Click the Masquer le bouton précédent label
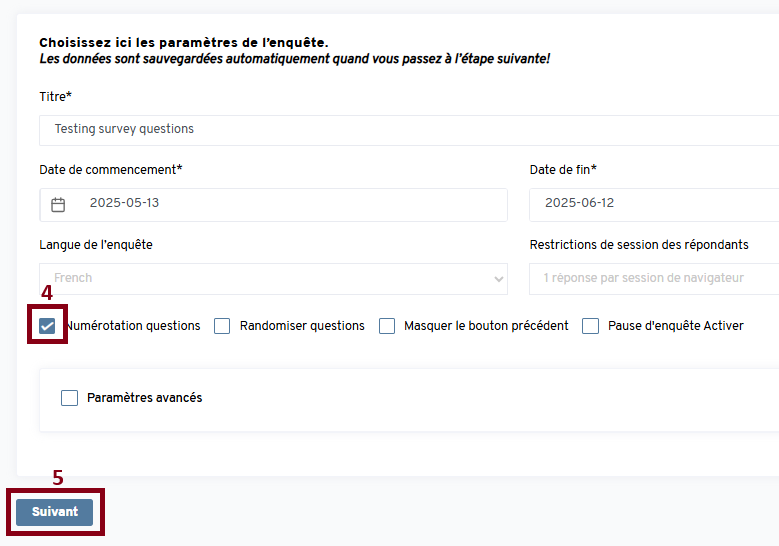 click(x=486, y=326)
